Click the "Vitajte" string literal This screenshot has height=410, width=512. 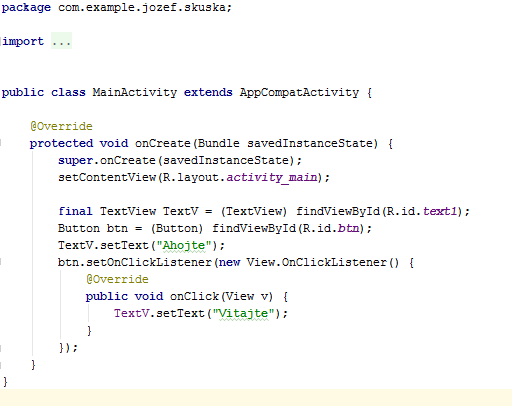pyautogui.click(x=243, y=314)
